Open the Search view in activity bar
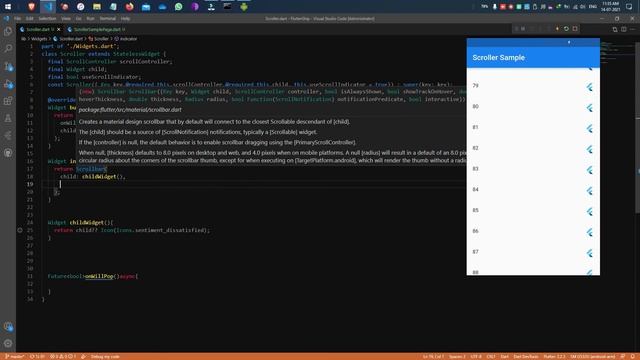This screenshot has height=360, width=640. tap(8, 49)
